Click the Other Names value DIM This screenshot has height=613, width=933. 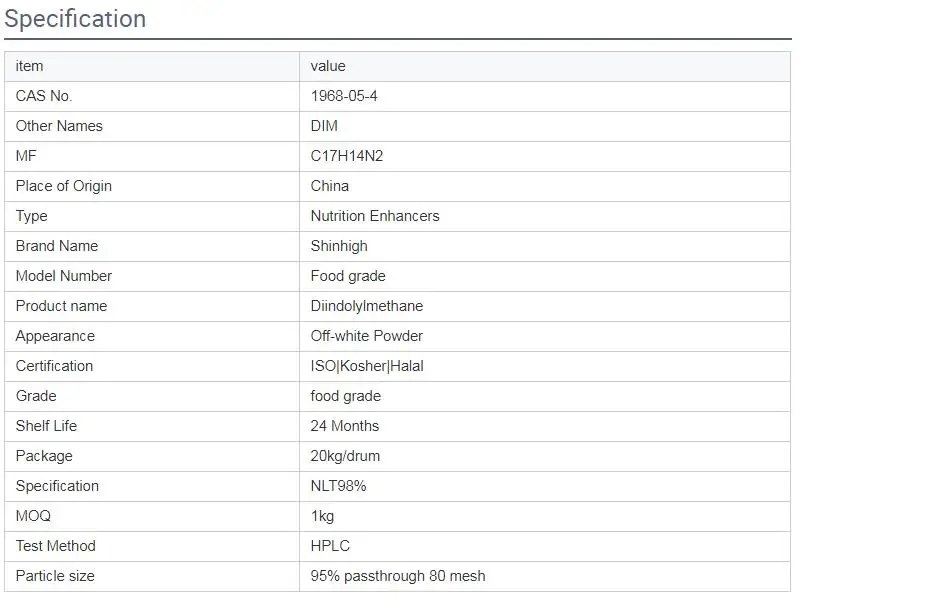click(x=324, y=126)
